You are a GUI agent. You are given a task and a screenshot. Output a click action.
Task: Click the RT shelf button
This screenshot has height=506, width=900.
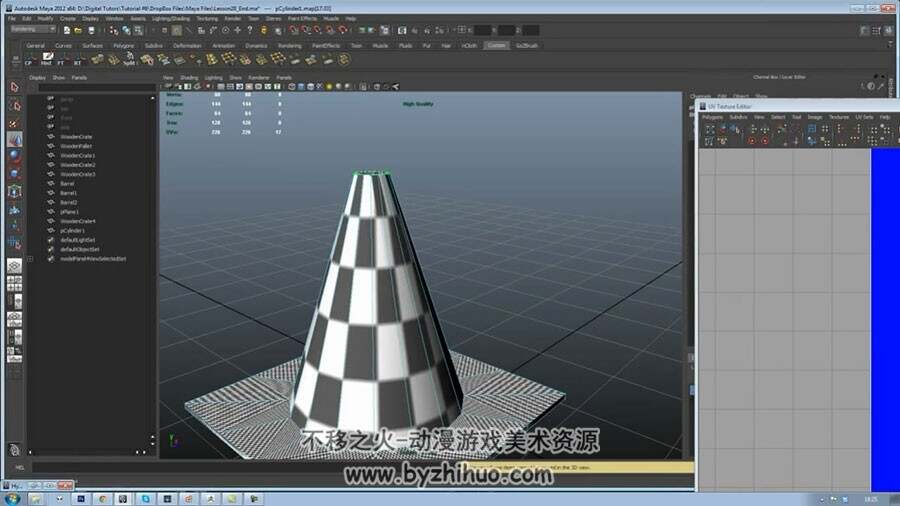(x=77, y=60)
